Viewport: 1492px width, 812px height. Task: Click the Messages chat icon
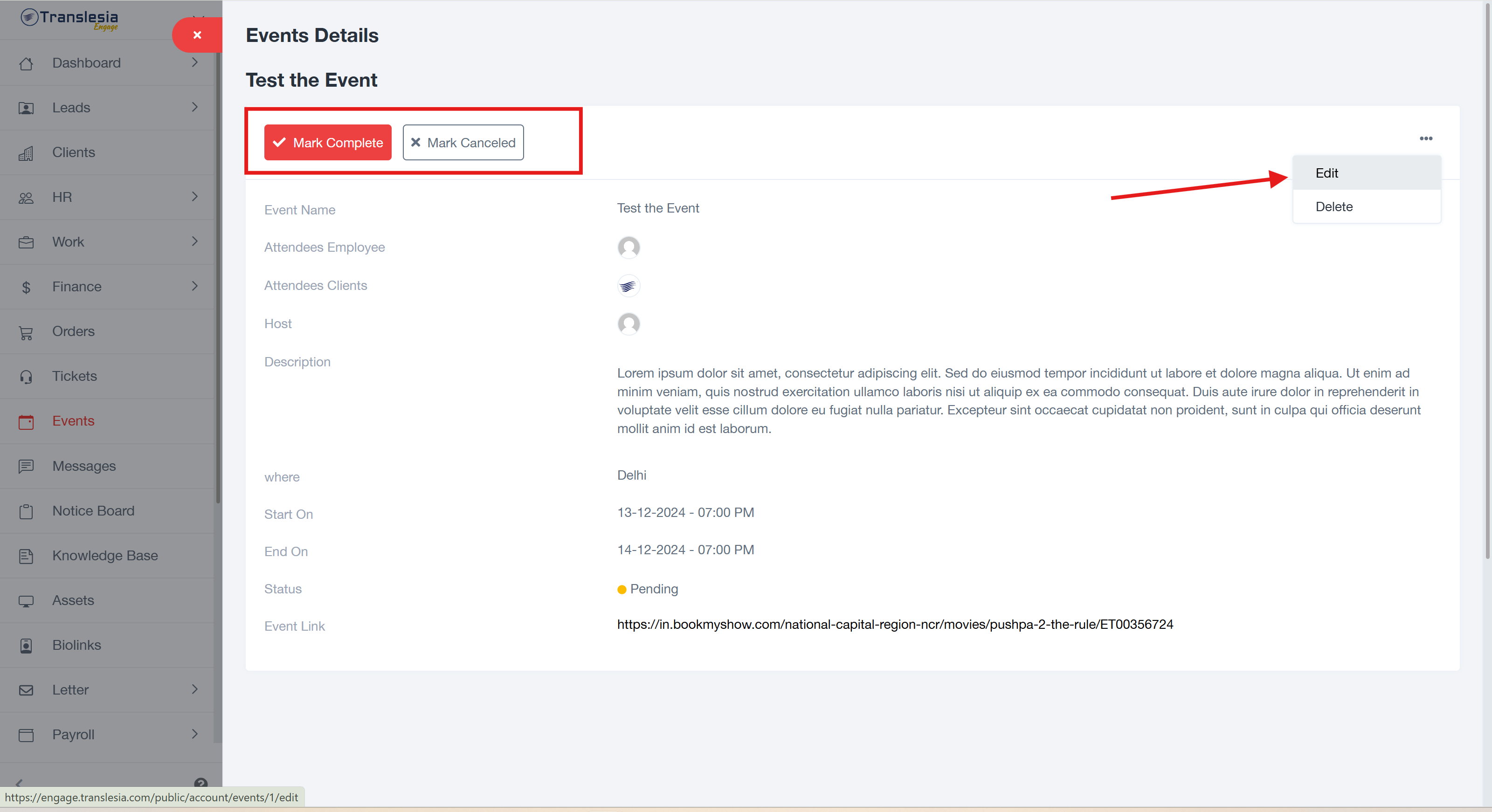pos(26,466)
